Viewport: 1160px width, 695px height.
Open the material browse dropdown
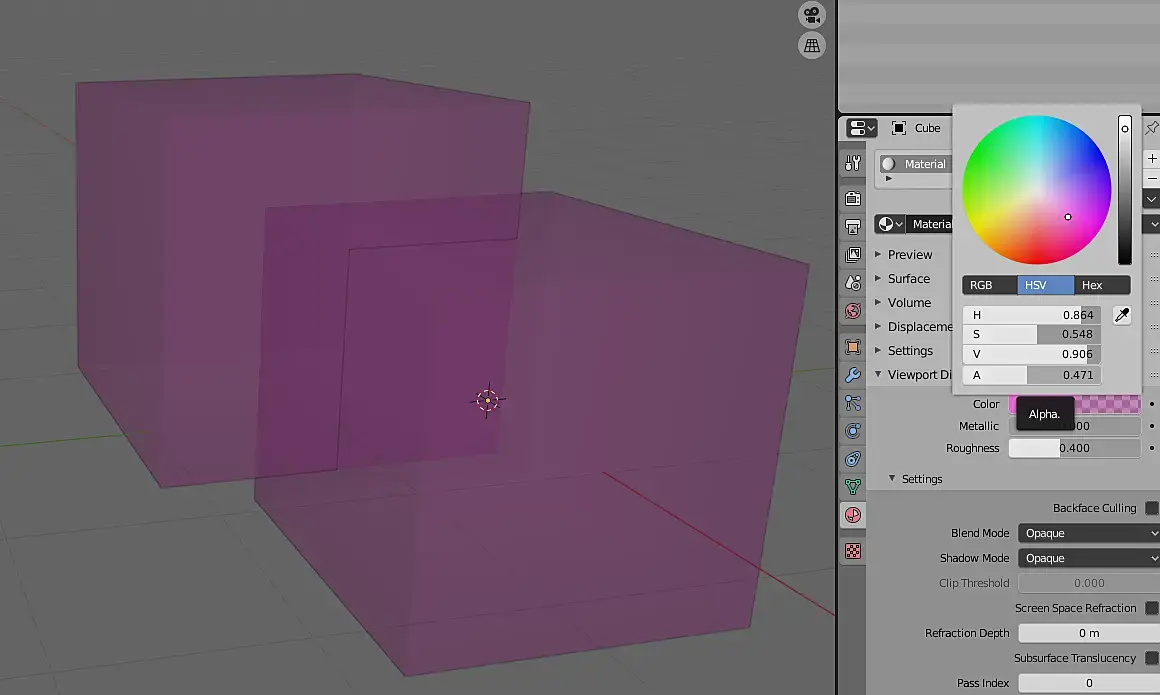point(890,224)
